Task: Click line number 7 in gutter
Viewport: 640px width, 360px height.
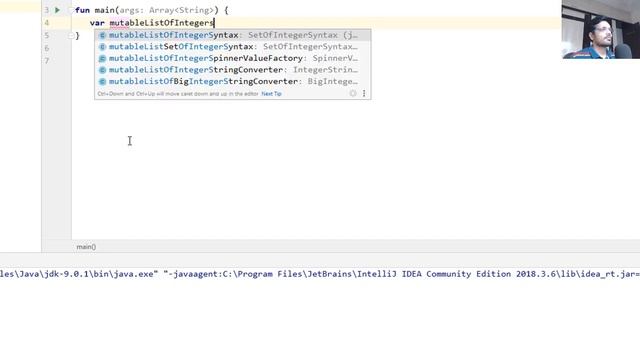Action: pyautogui.click(x=47, y=61)
